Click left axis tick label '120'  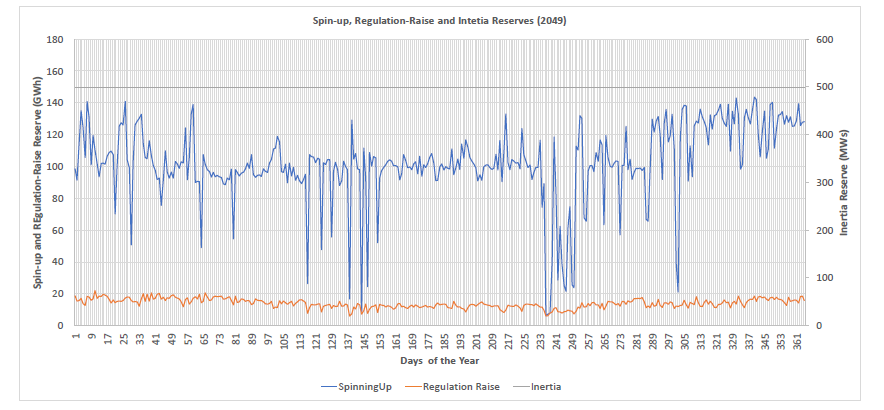click(56, 135)
